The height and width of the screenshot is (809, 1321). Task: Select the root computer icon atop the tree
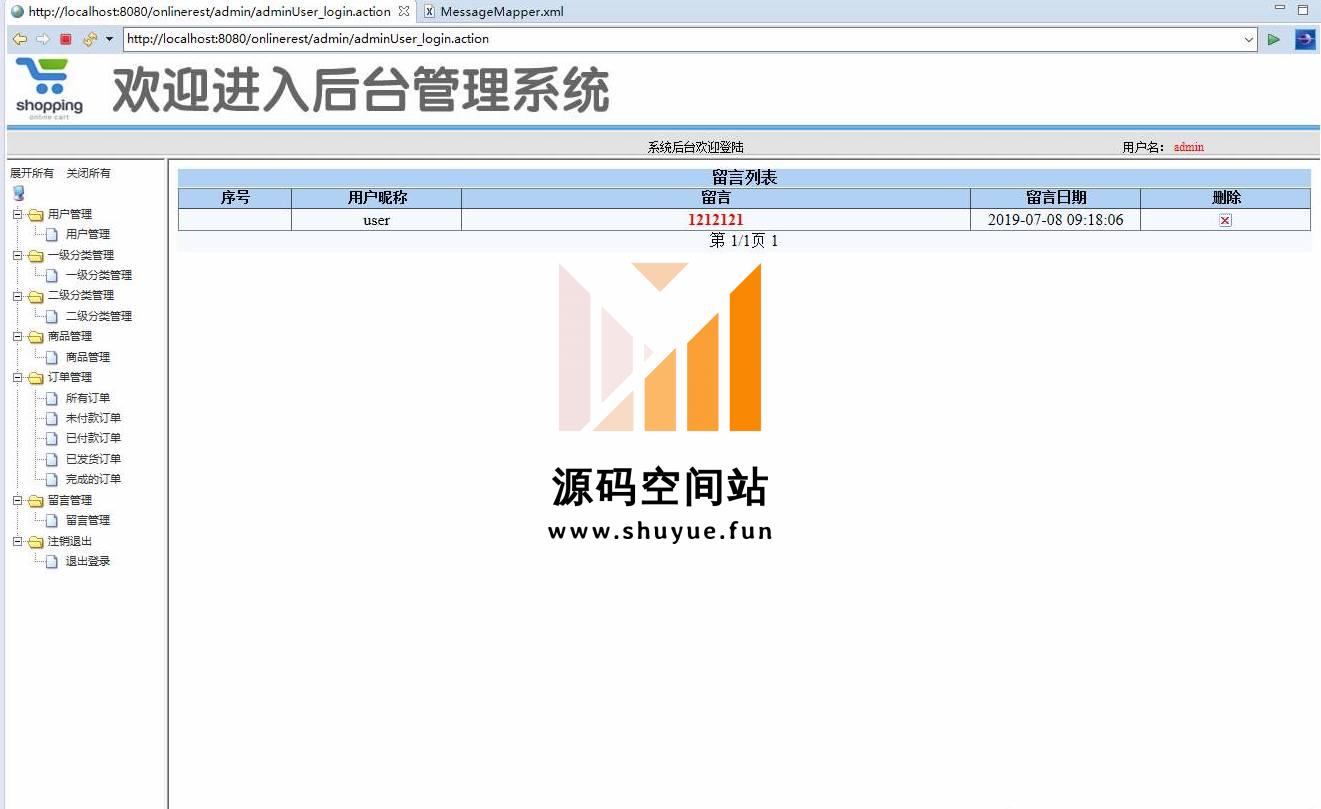coord(18,193)
